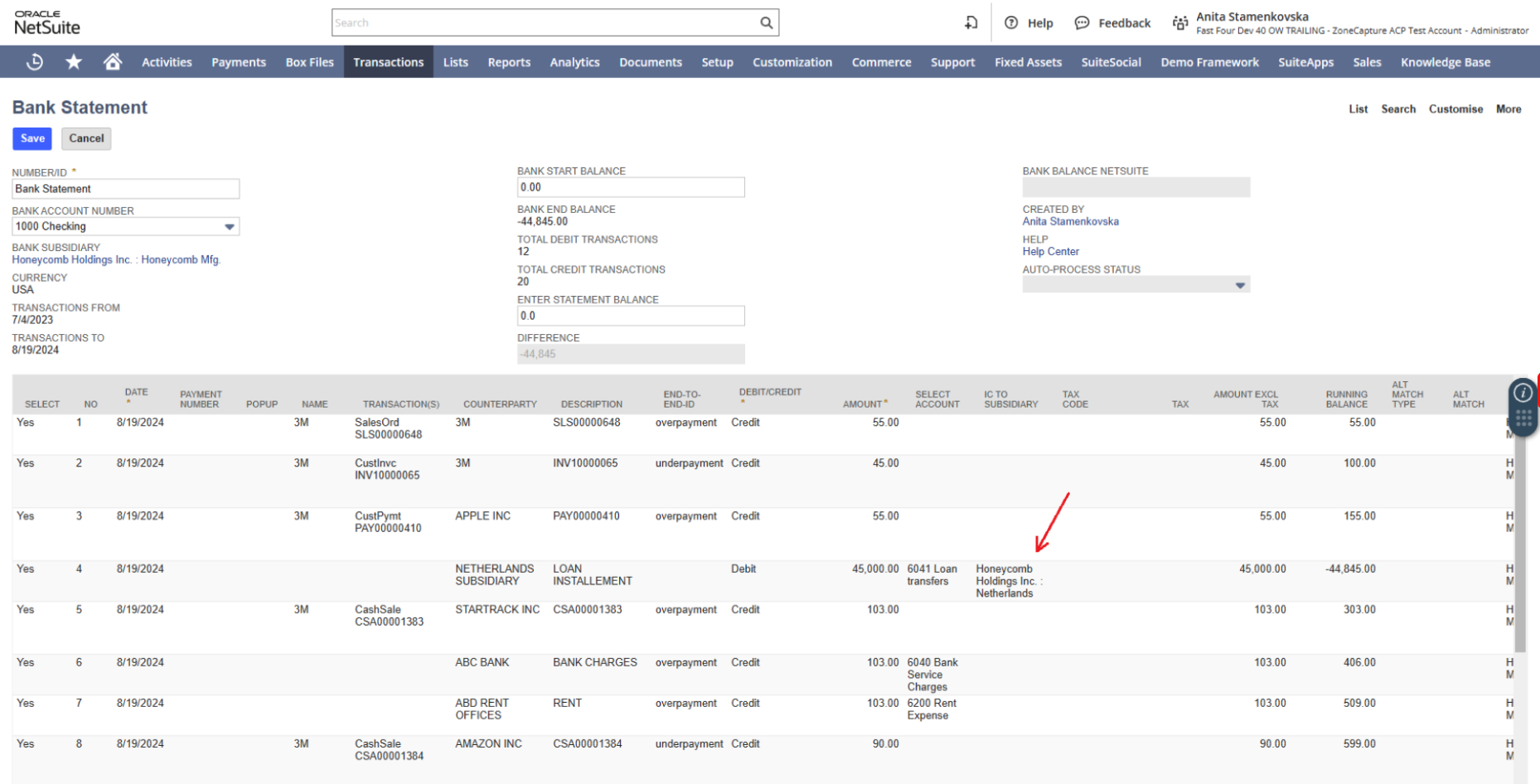Click the Counterparty column header
Screen dimensions: 1540x784
coord(500,404)
